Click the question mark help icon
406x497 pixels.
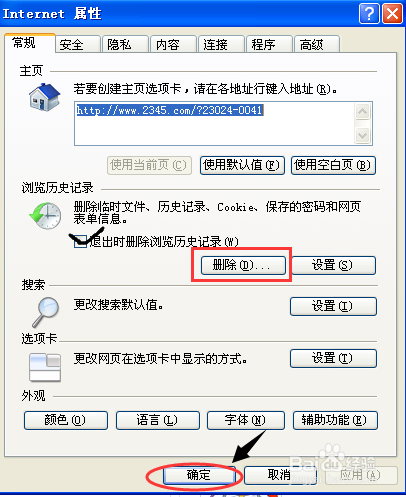[x=369, y=14]
